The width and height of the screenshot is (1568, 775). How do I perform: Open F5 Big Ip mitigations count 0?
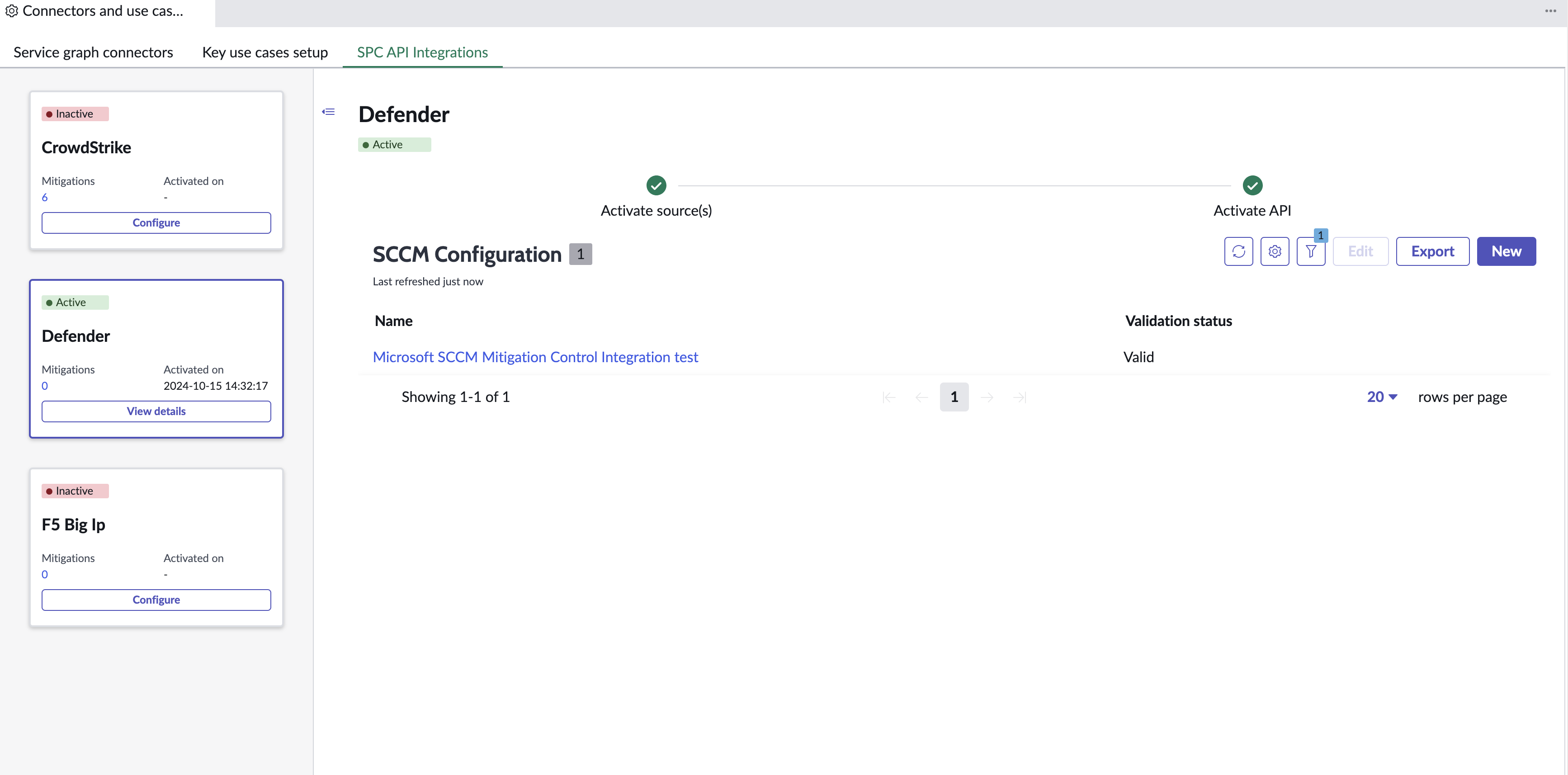tap(44, 575)
